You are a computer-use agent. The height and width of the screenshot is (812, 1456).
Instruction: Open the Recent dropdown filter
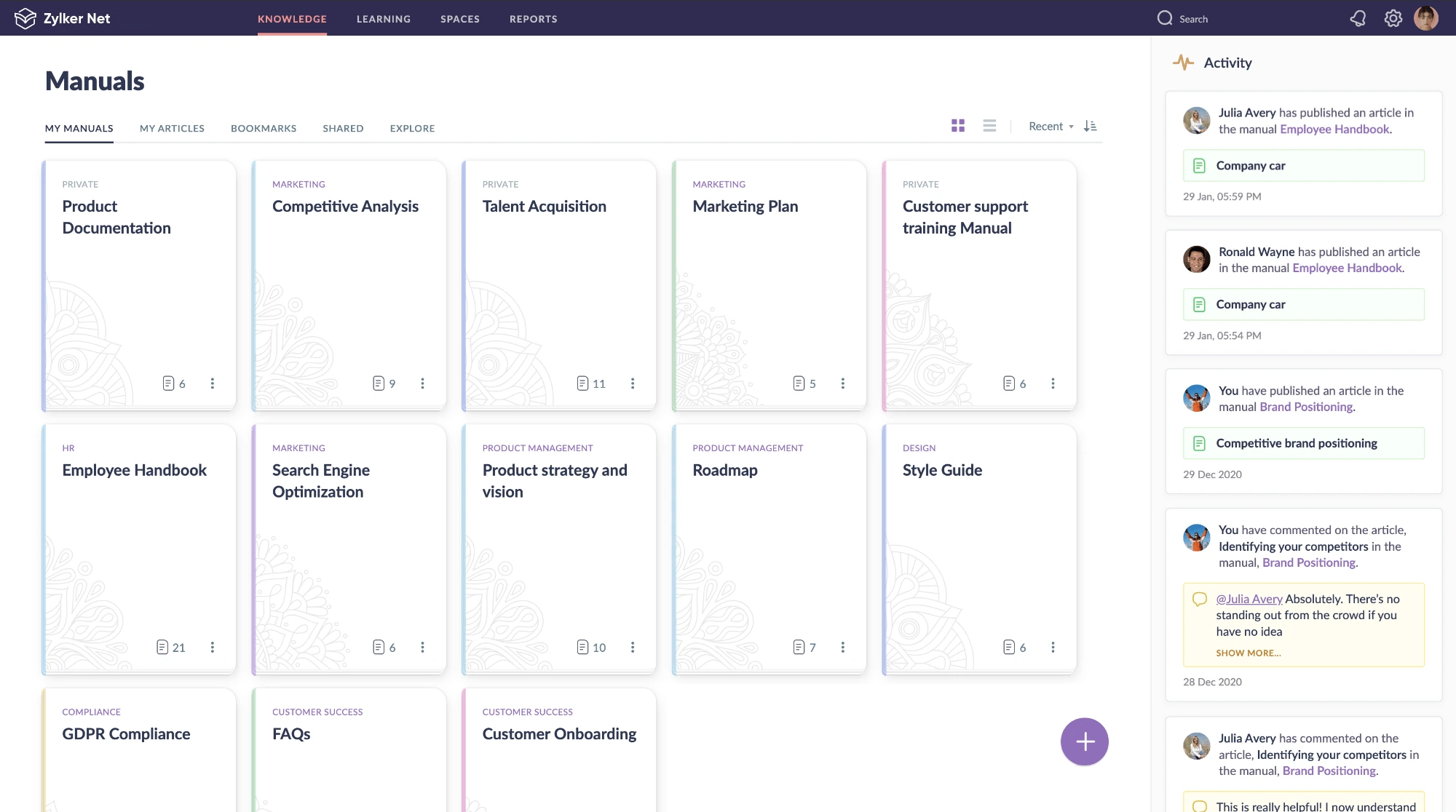point(1051,125)
